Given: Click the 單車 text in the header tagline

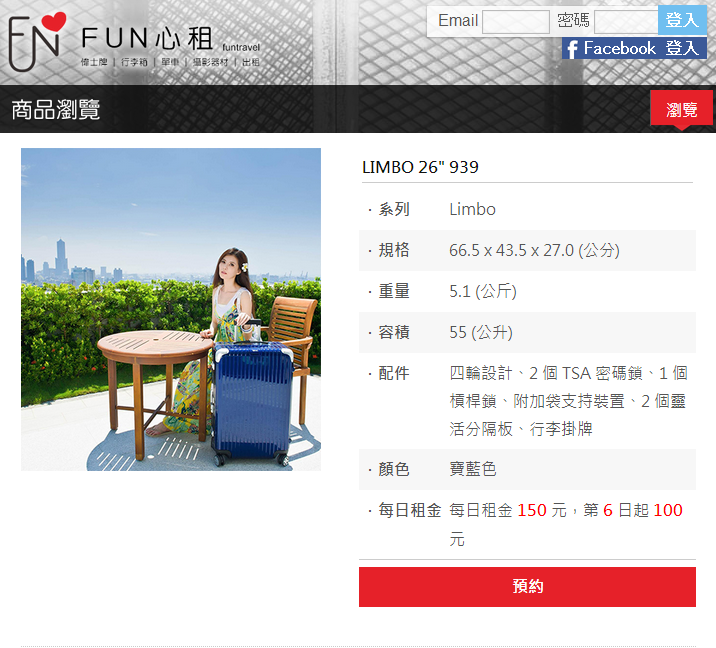Looking at the screenshot, I should 170,62.
